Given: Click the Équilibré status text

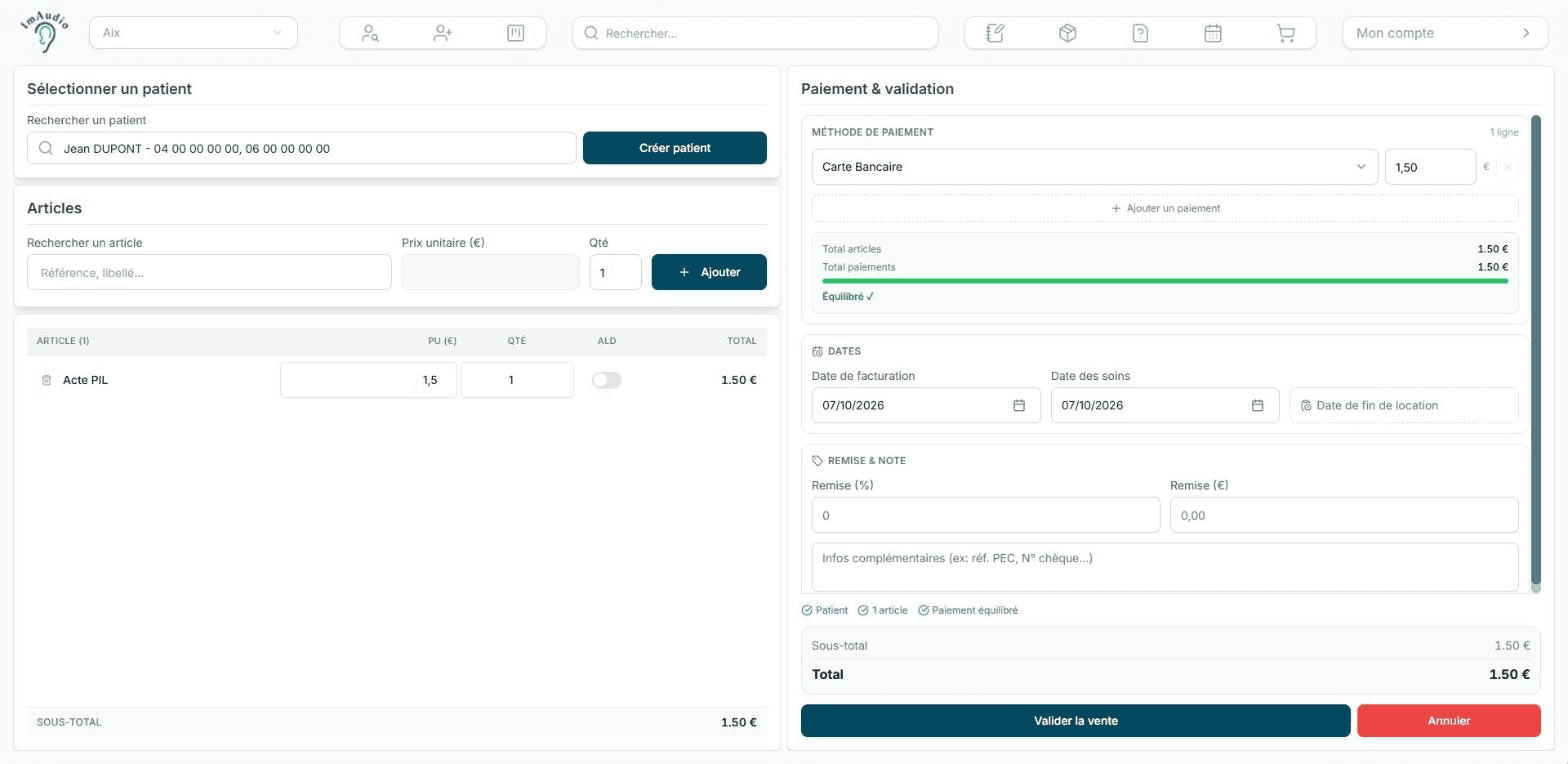Looking at the screenshot, I should click(848, 297).
